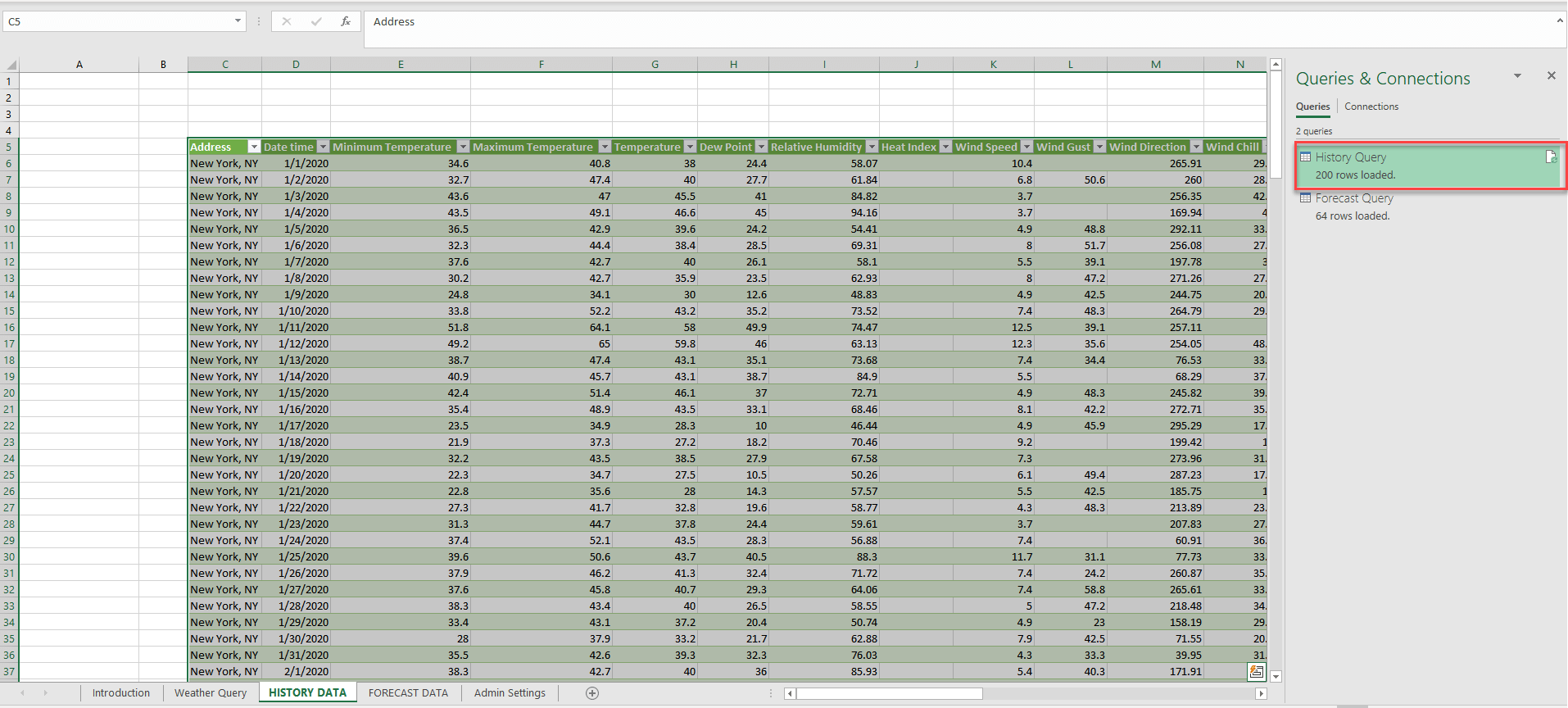Viewport: 1568px width, 708px height.
Task: Click the refresh icon on History Query
Action: 1550,157
